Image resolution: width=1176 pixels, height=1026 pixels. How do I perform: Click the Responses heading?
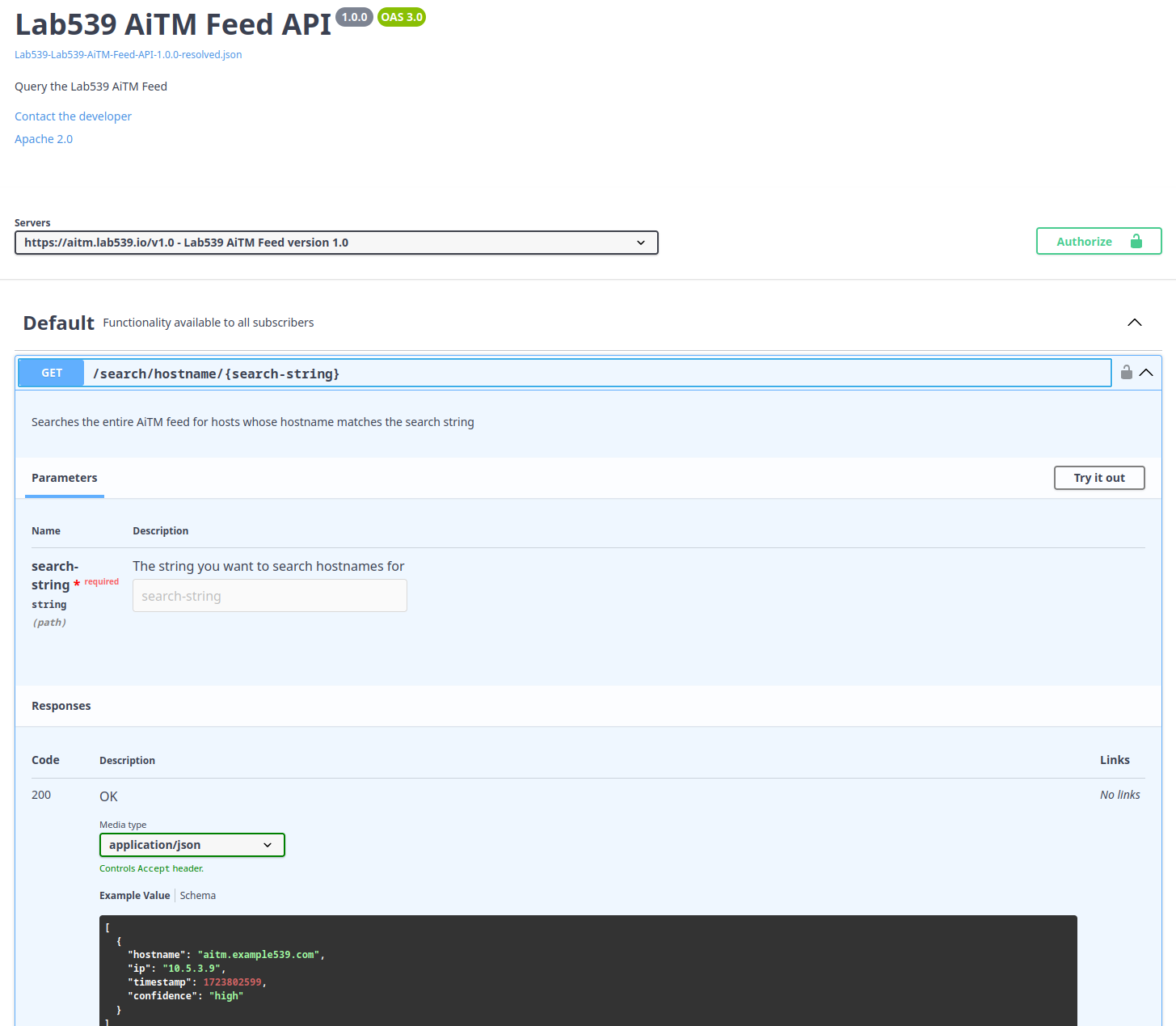pyautogui.click(x=61, y=706)
